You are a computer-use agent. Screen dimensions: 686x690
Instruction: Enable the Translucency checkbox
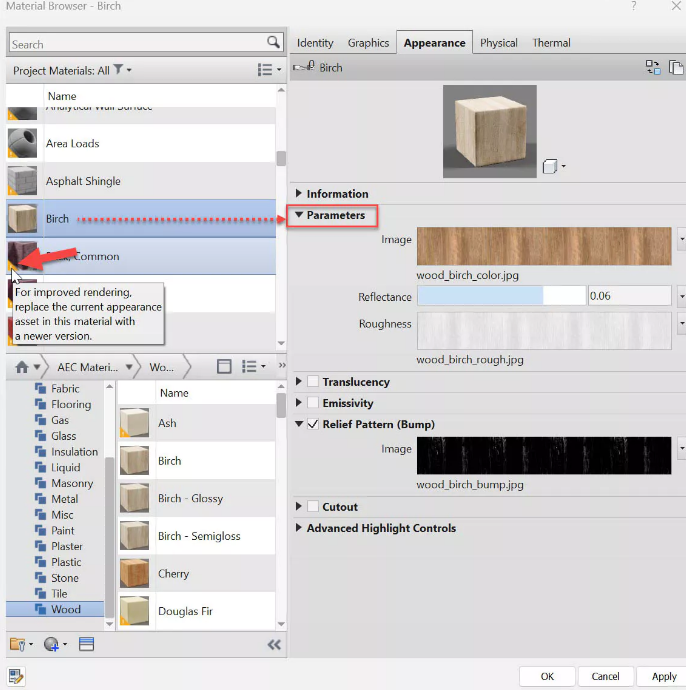[313, 381]
